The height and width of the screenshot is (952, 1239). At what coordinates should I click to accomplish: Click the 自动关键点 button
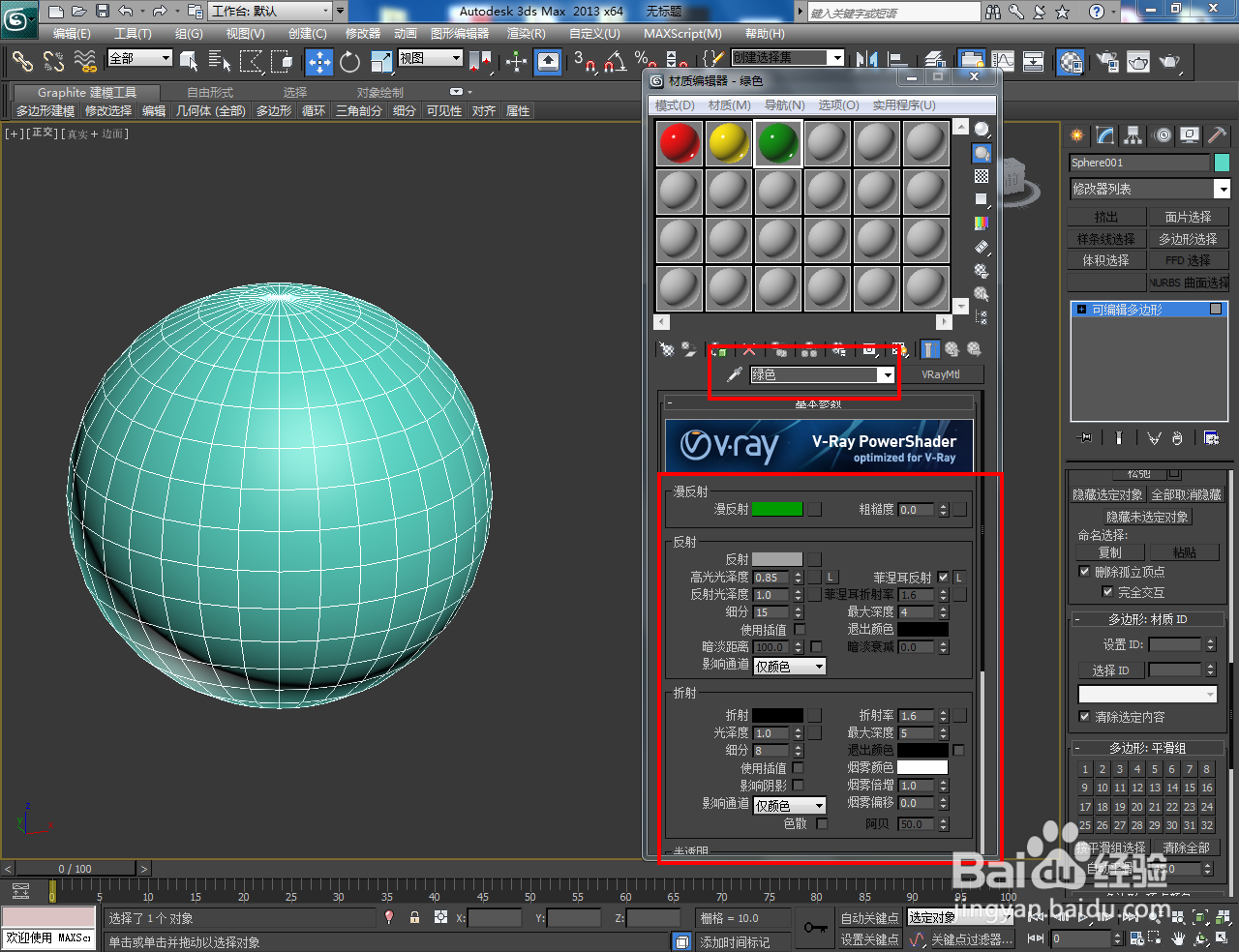coord(869,918)
